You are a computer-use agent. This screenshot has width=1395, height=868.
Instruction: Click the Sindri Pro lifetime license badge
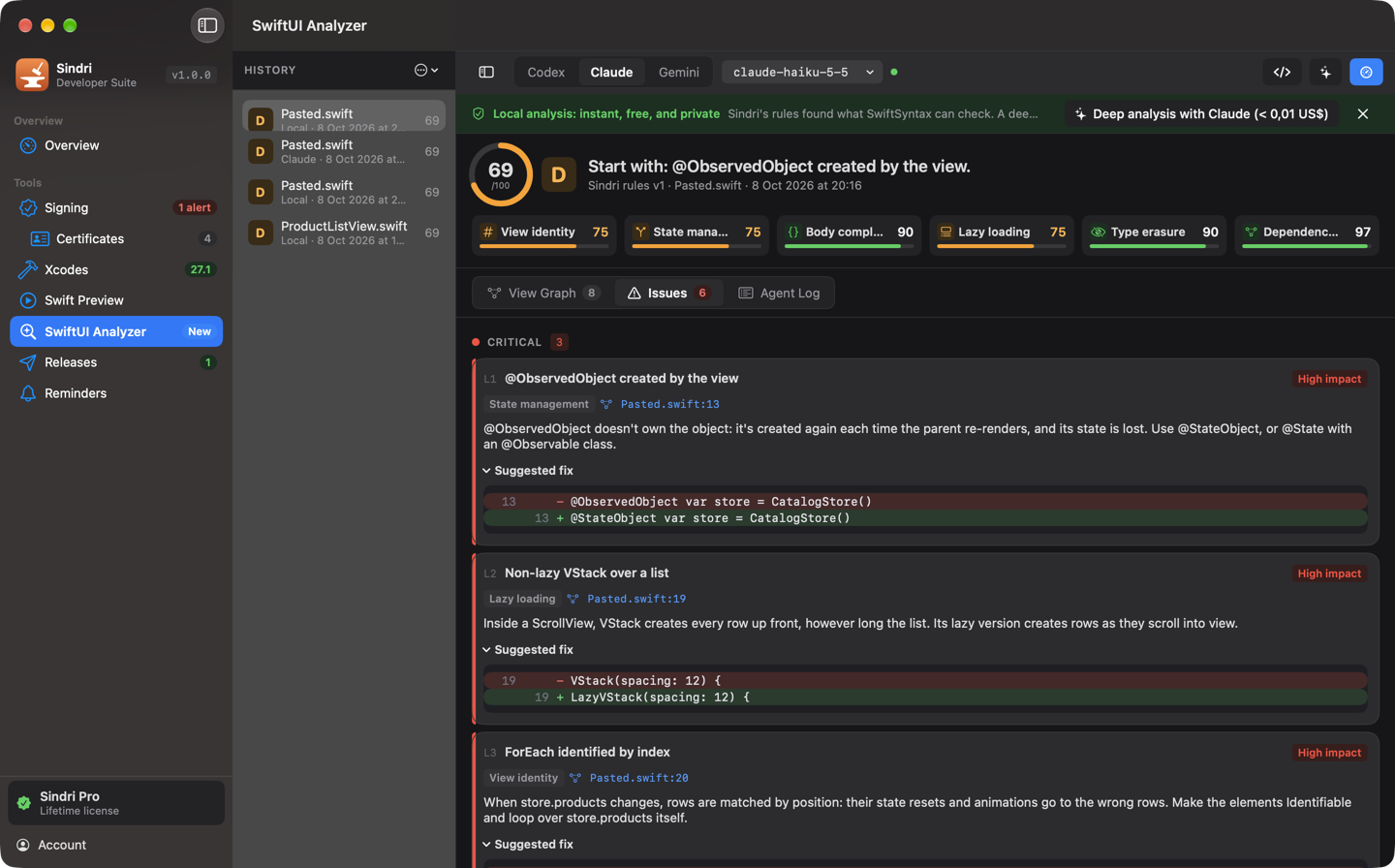116,803
